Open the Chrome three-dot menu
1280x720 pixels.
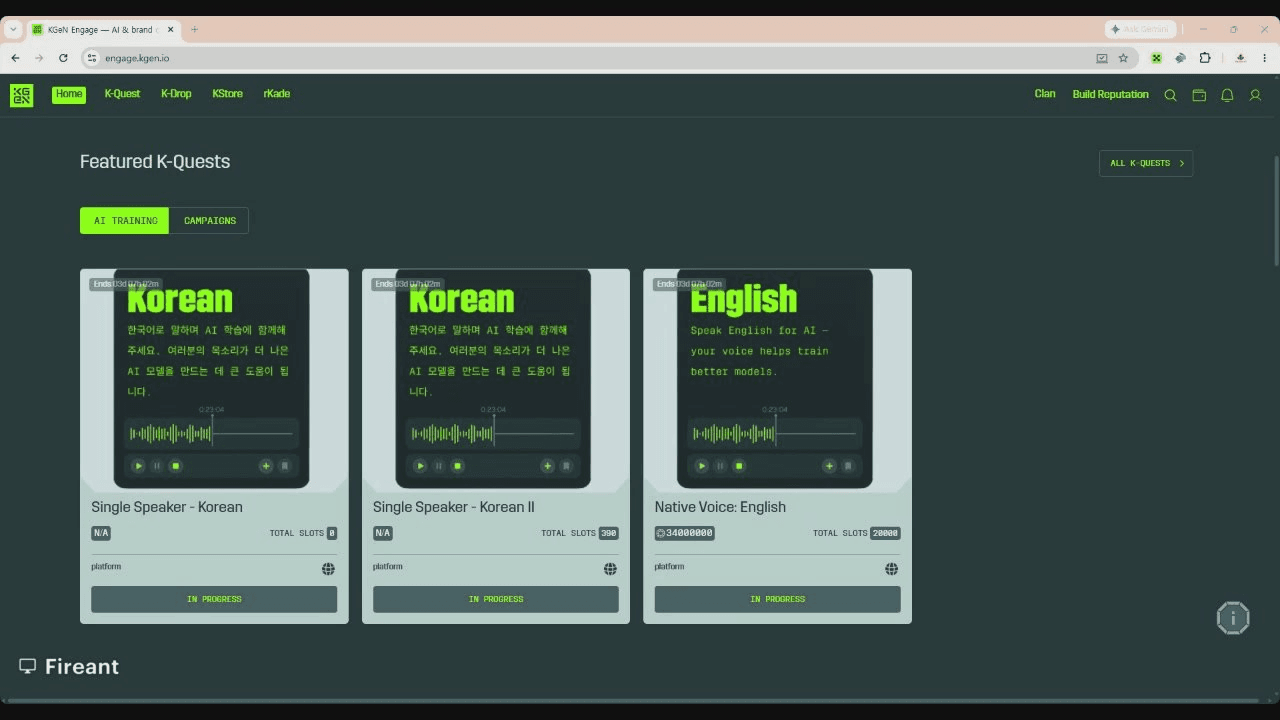click(x=1265, y=58)
